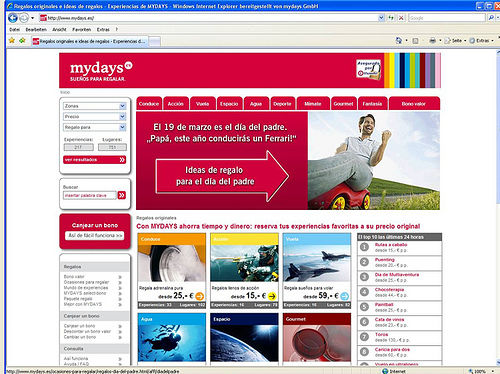The image size is (500, 374).
Task: Click the RSS feeds toolbar icon
Action: [415, 41]
